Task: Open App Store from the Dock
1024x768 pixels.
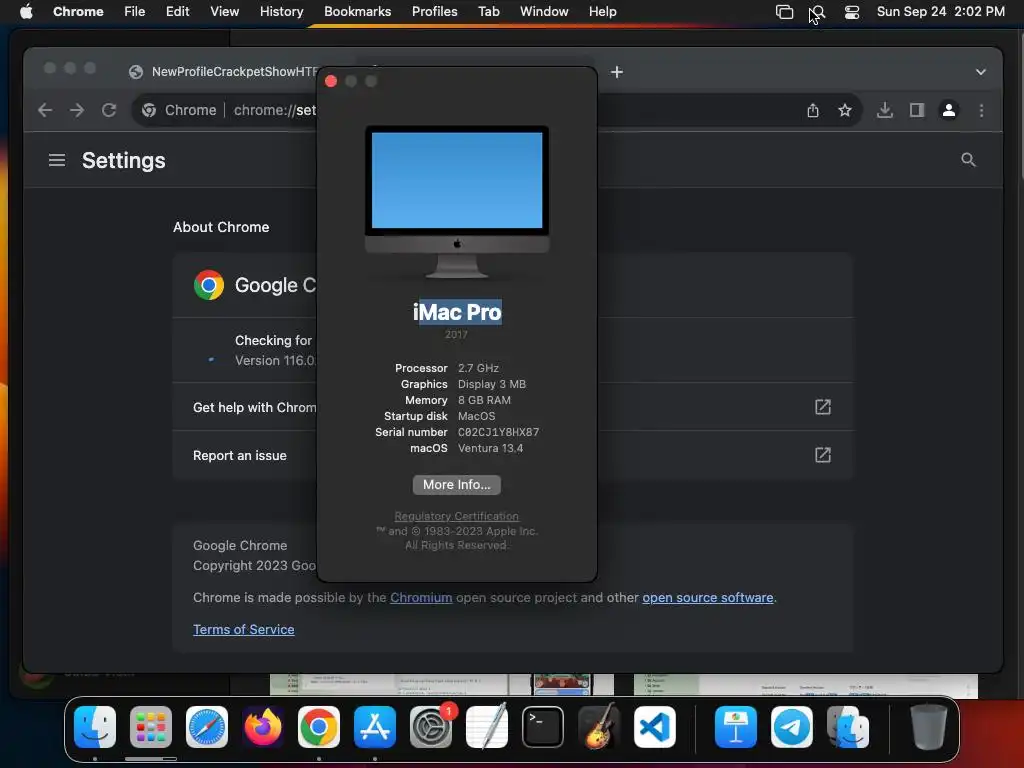Action: [x=375, y=727]
